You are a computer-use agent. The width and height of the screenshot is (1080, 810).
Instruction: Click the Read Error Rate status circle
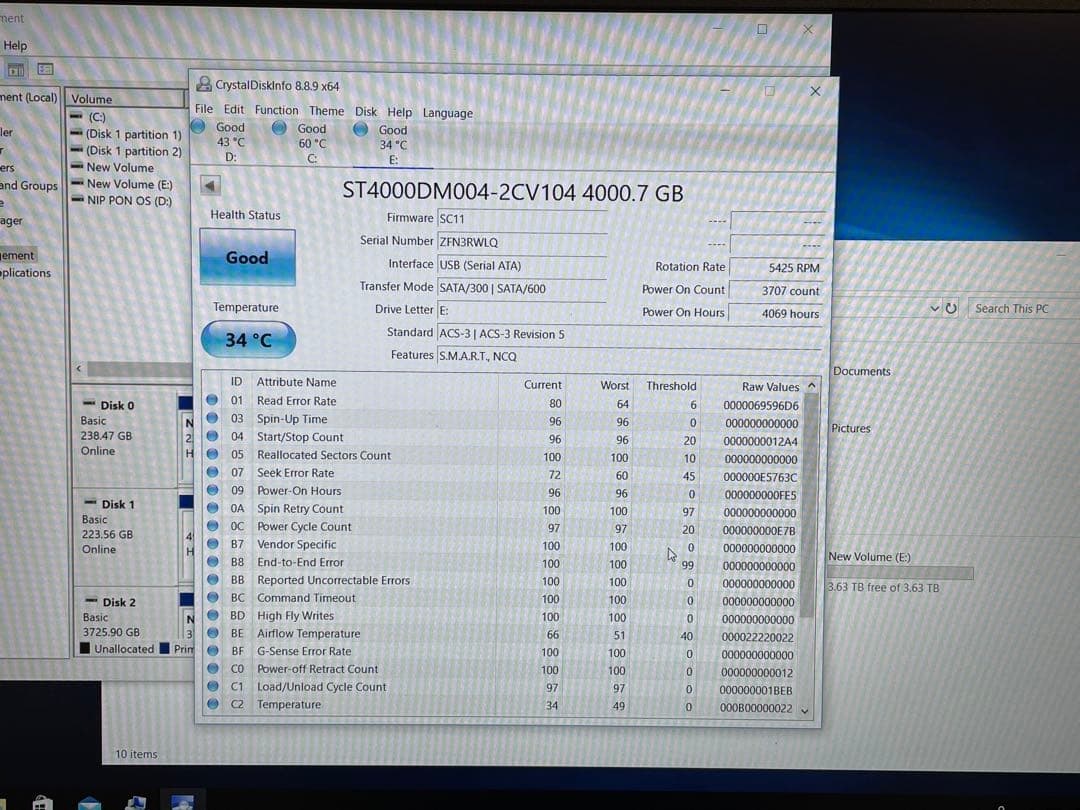212,399
